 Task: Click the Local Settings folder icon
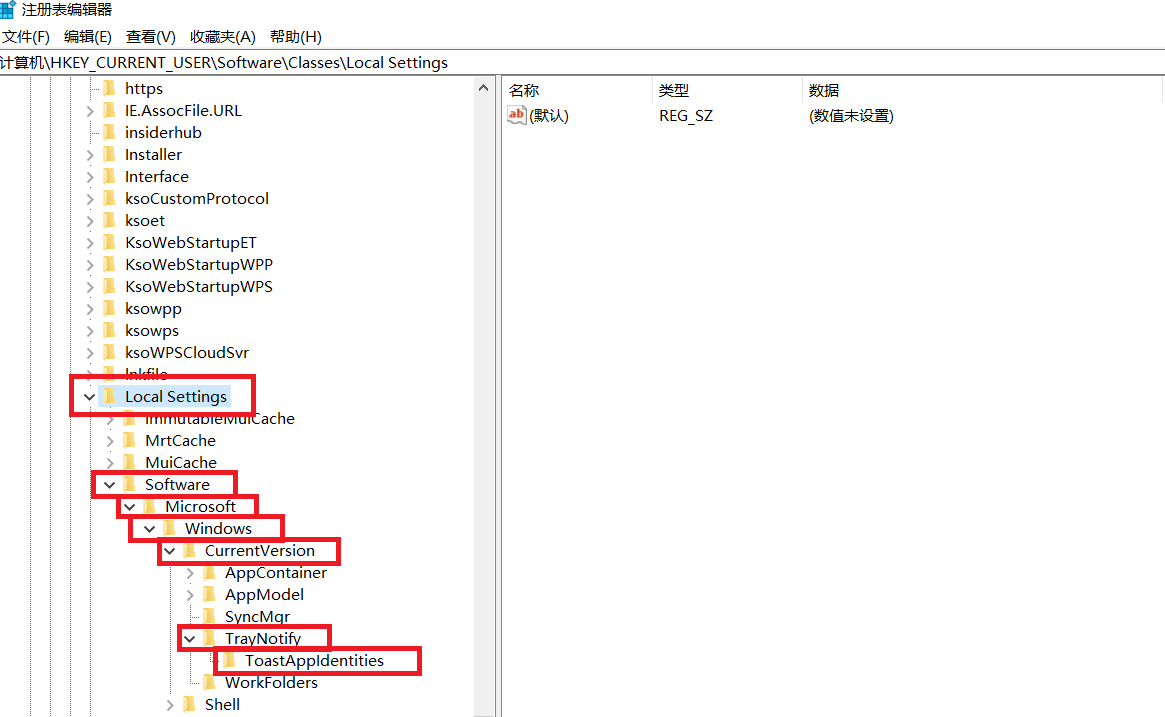(x=109, y=396)
